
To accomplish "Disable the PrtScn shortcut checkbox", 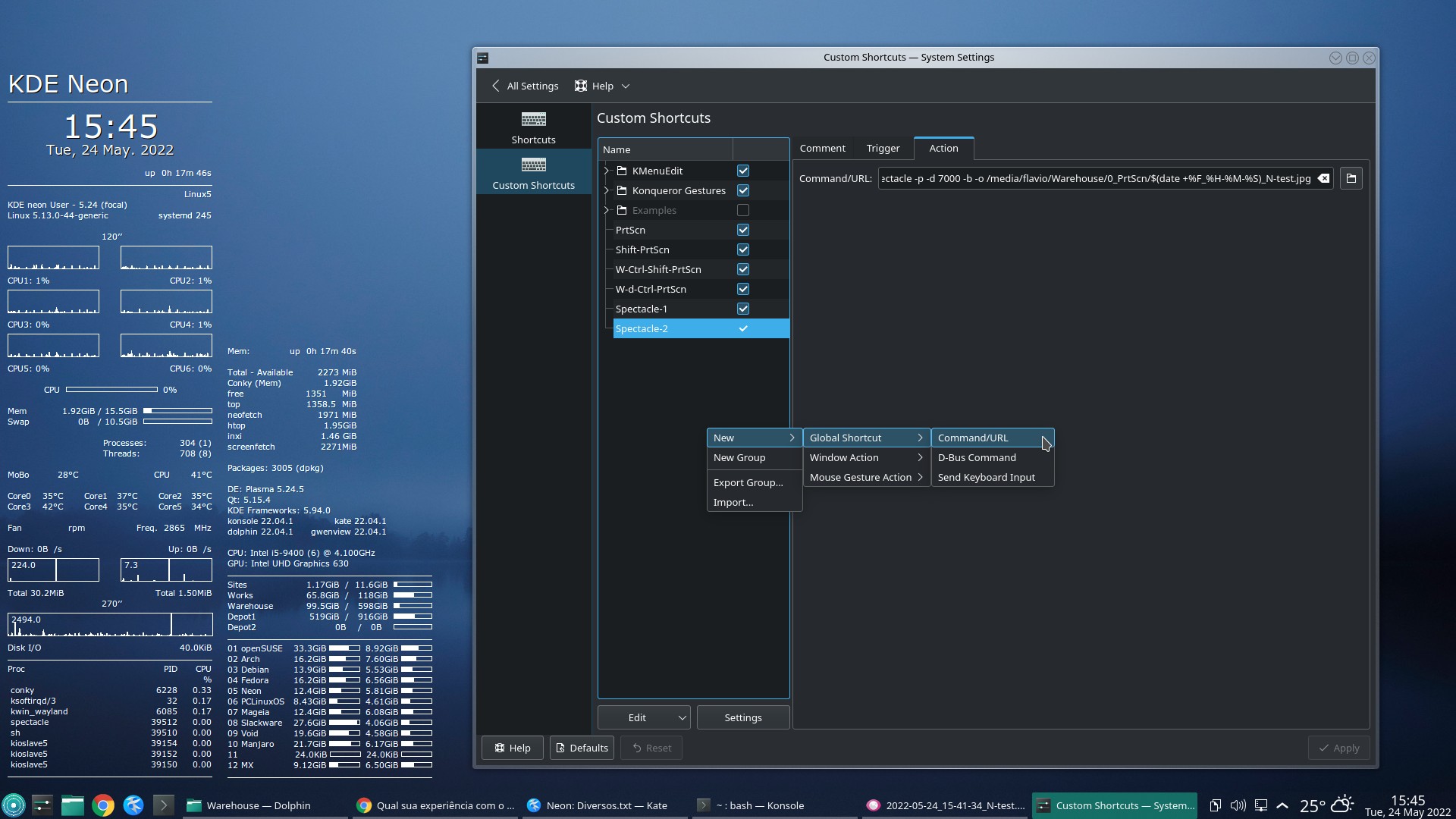I will [x=743, y=230].
